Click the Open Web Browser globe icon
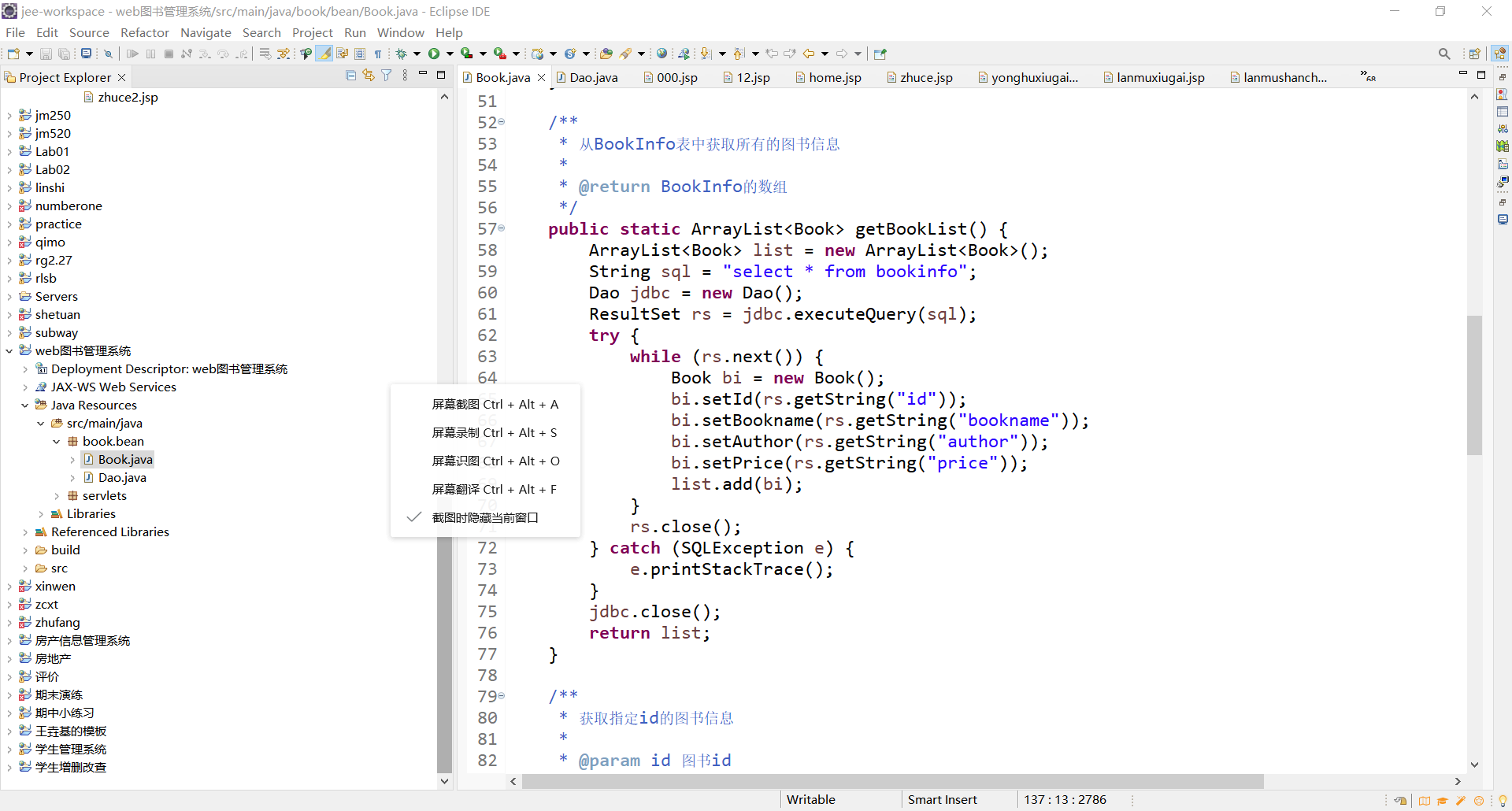 tap(662, 54)
